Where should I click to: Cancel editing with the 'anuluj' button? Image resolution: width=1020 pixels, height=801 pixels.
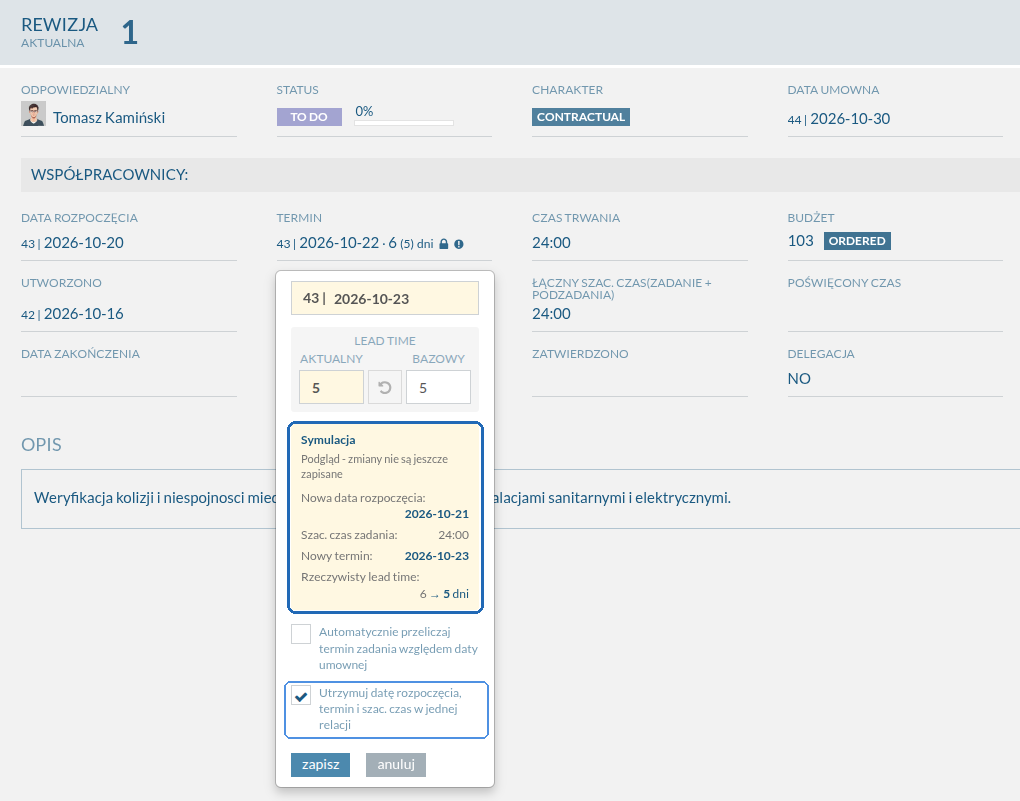click(396, 765)
